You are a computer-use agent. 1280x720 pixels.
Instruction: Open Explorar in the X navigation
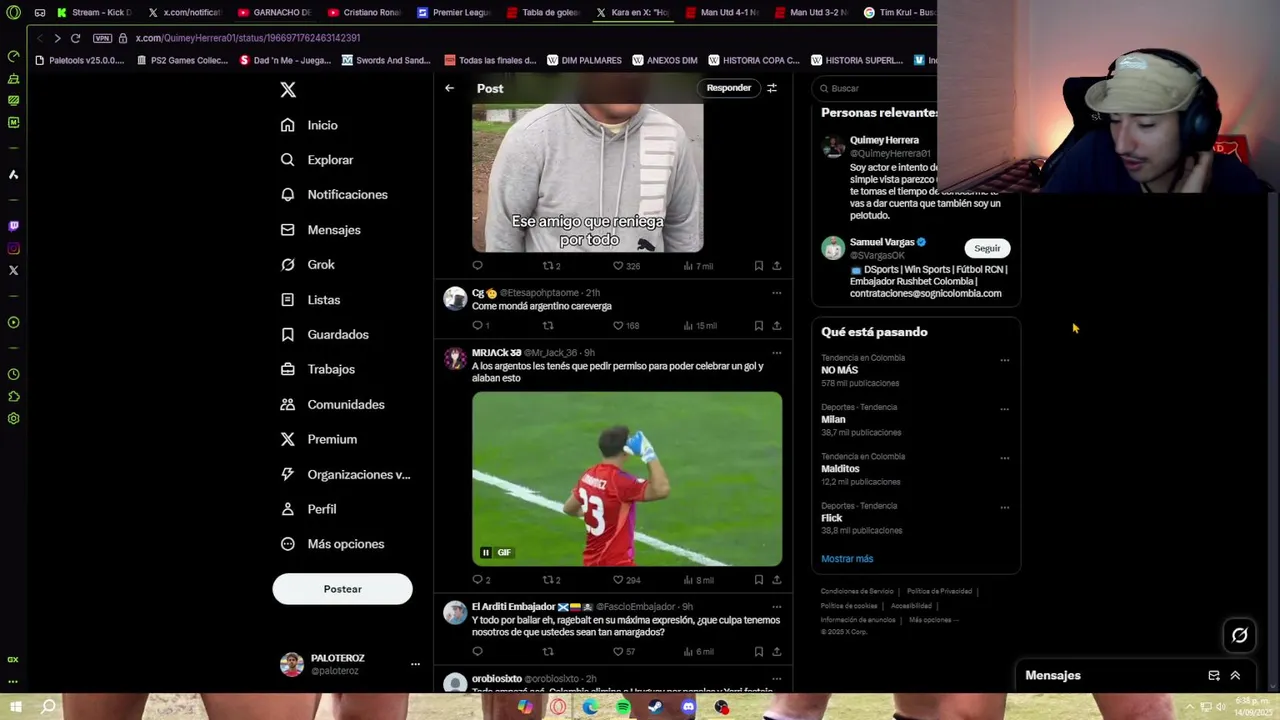[318, 160]
